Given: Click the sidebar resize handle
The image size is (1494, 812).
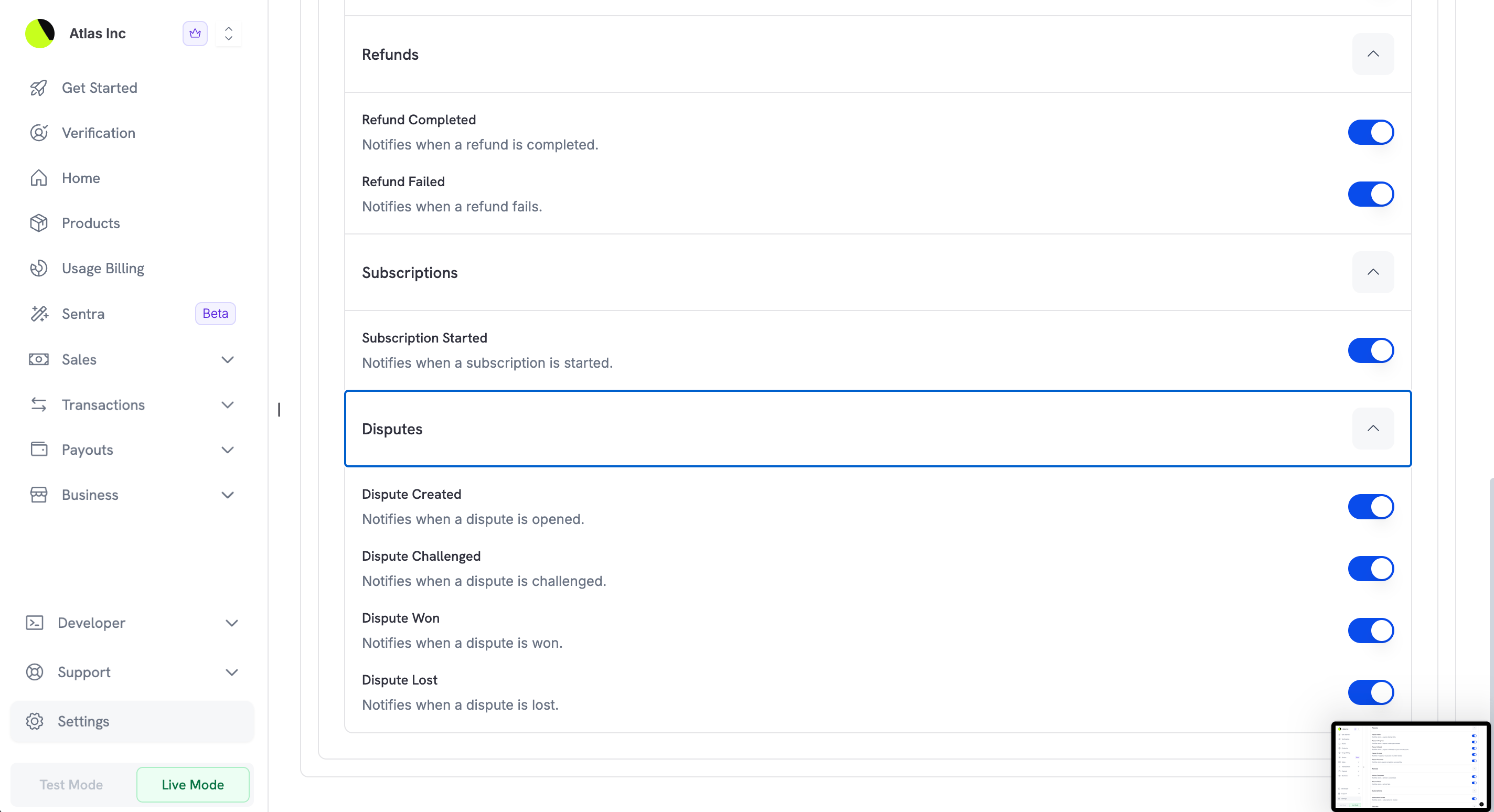Looking at the screenshot, I should pyautogui.click(x=279, y=410).
